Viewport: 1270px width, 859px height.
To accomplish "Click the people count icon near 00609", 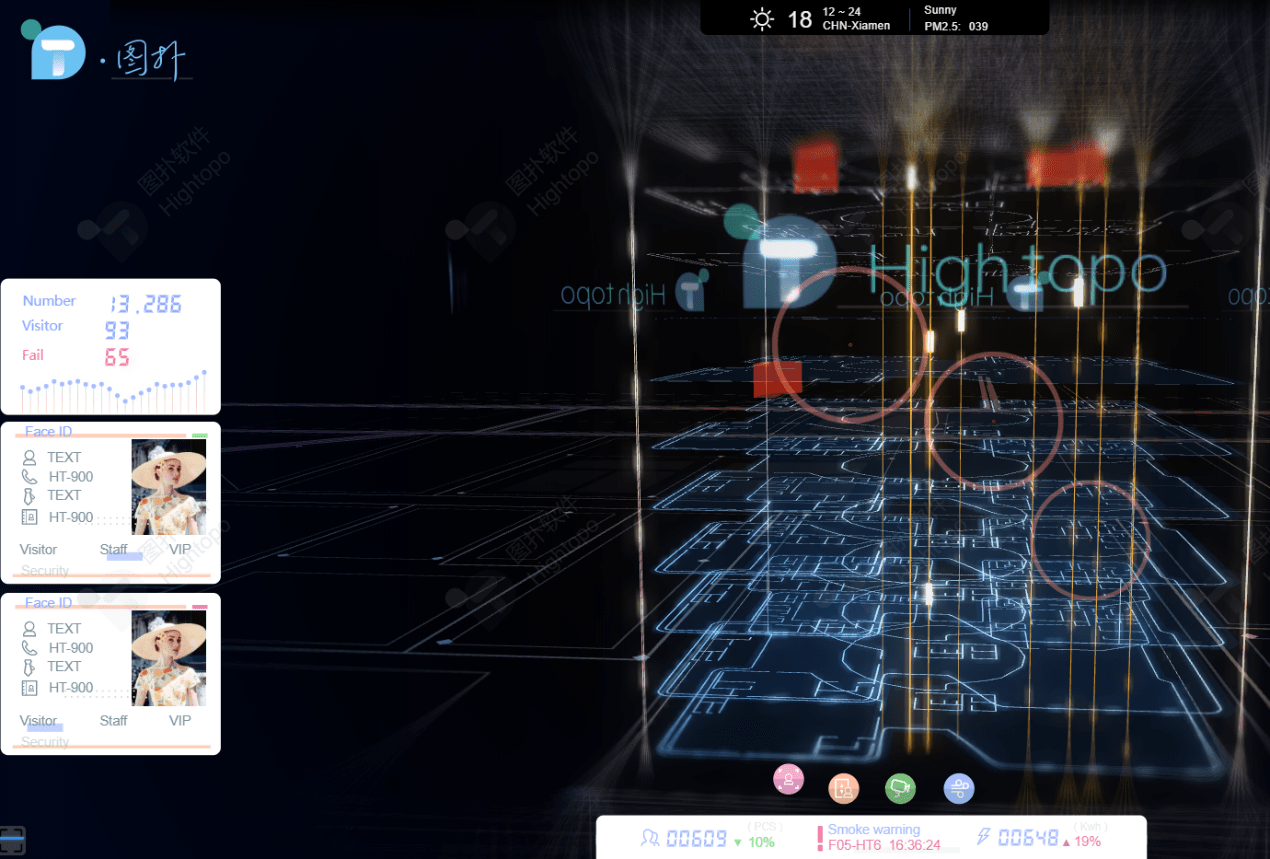I will click(651, 838).
